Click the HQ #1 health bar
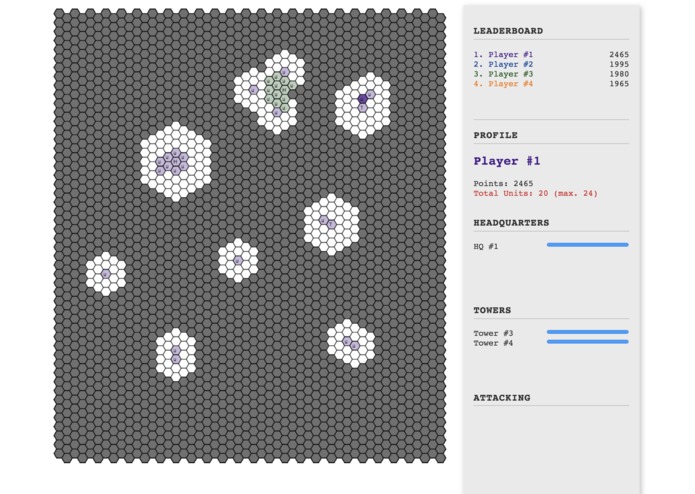The width and height of the screenshot is (695, 494). click(587, 245)
